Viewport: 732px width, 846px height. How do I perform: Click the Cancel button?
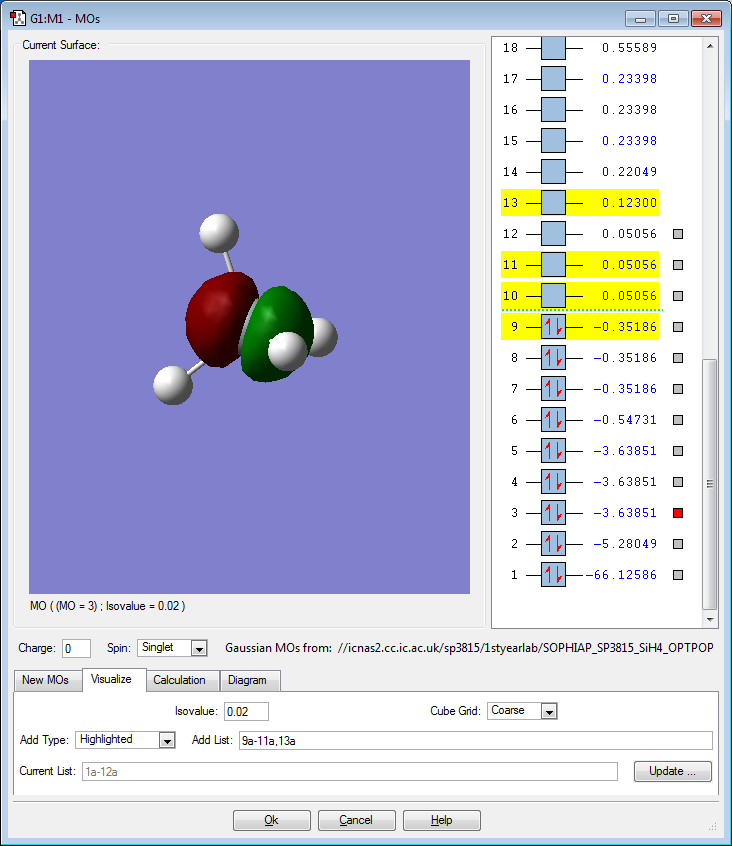pos(356,820)
